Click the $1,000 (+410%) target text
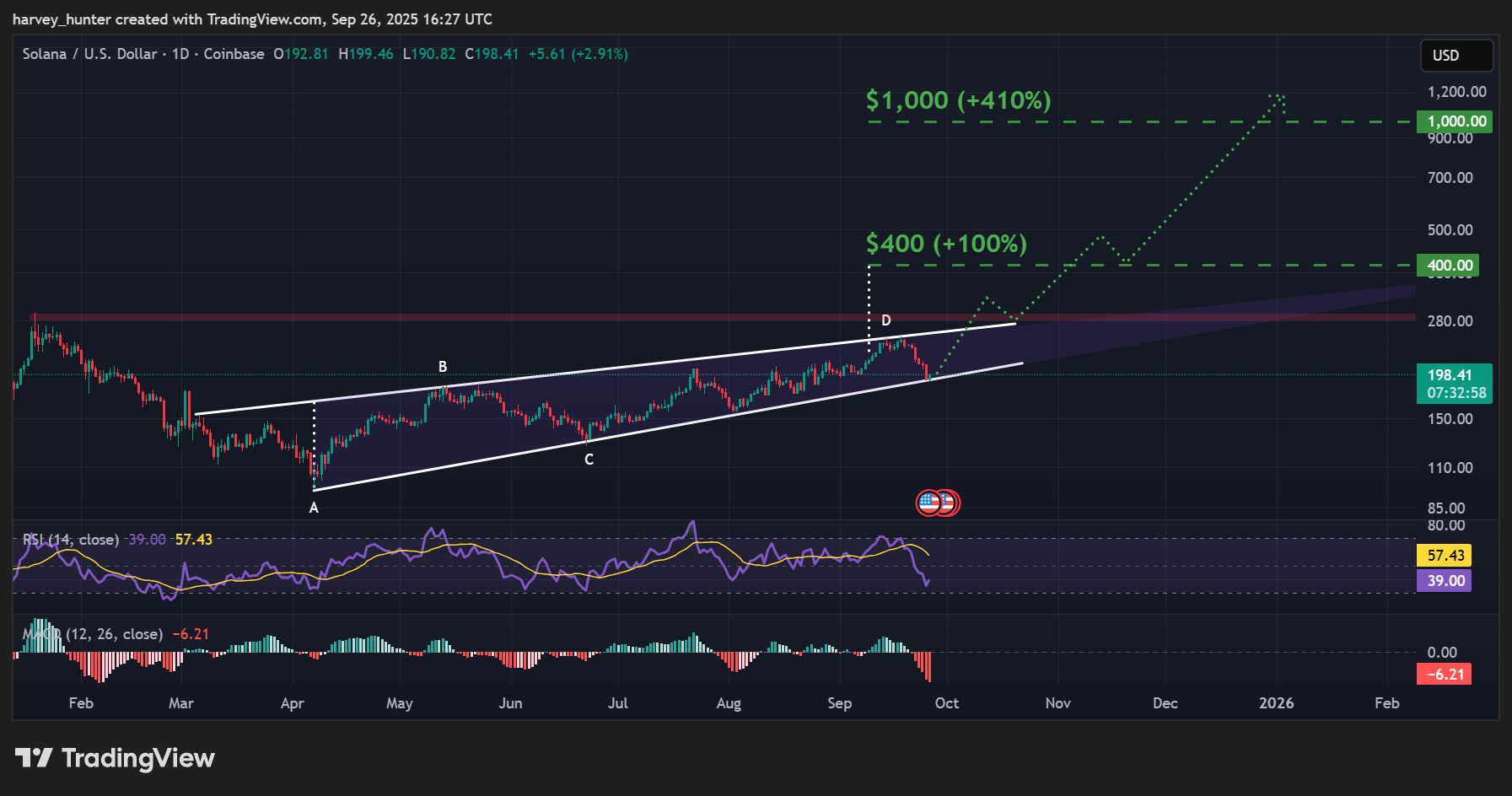 pos(959,100)
